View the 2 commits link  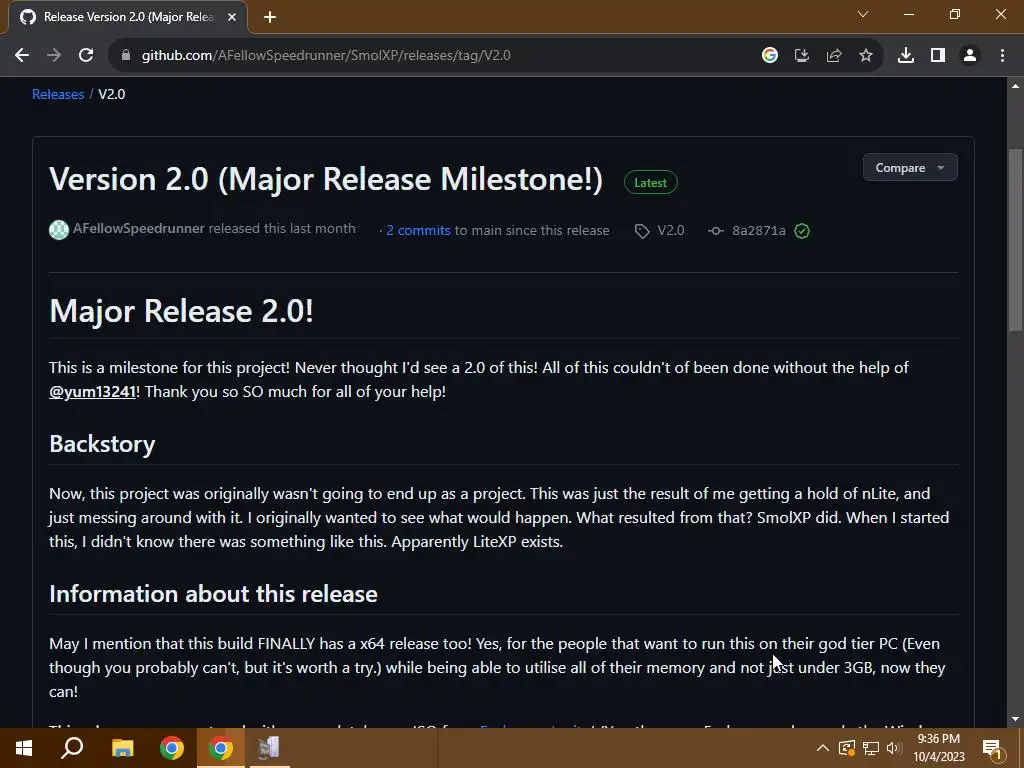pyautogui.click(x=418, y=231)
